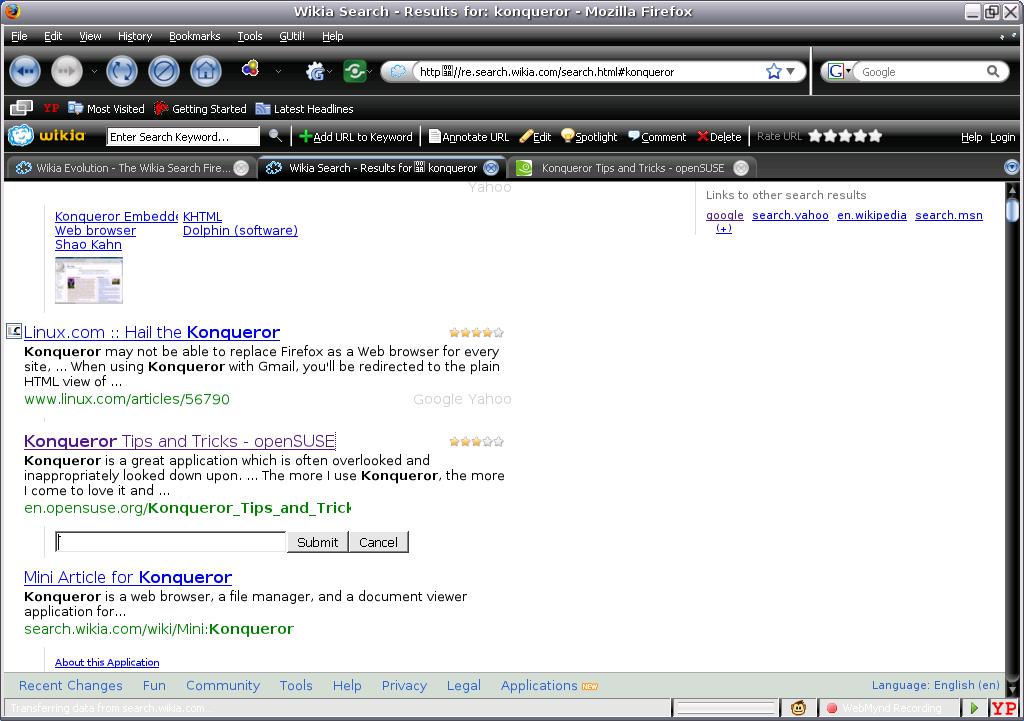
Task: Stop loading with the Stop button
Action: point(164,72)
